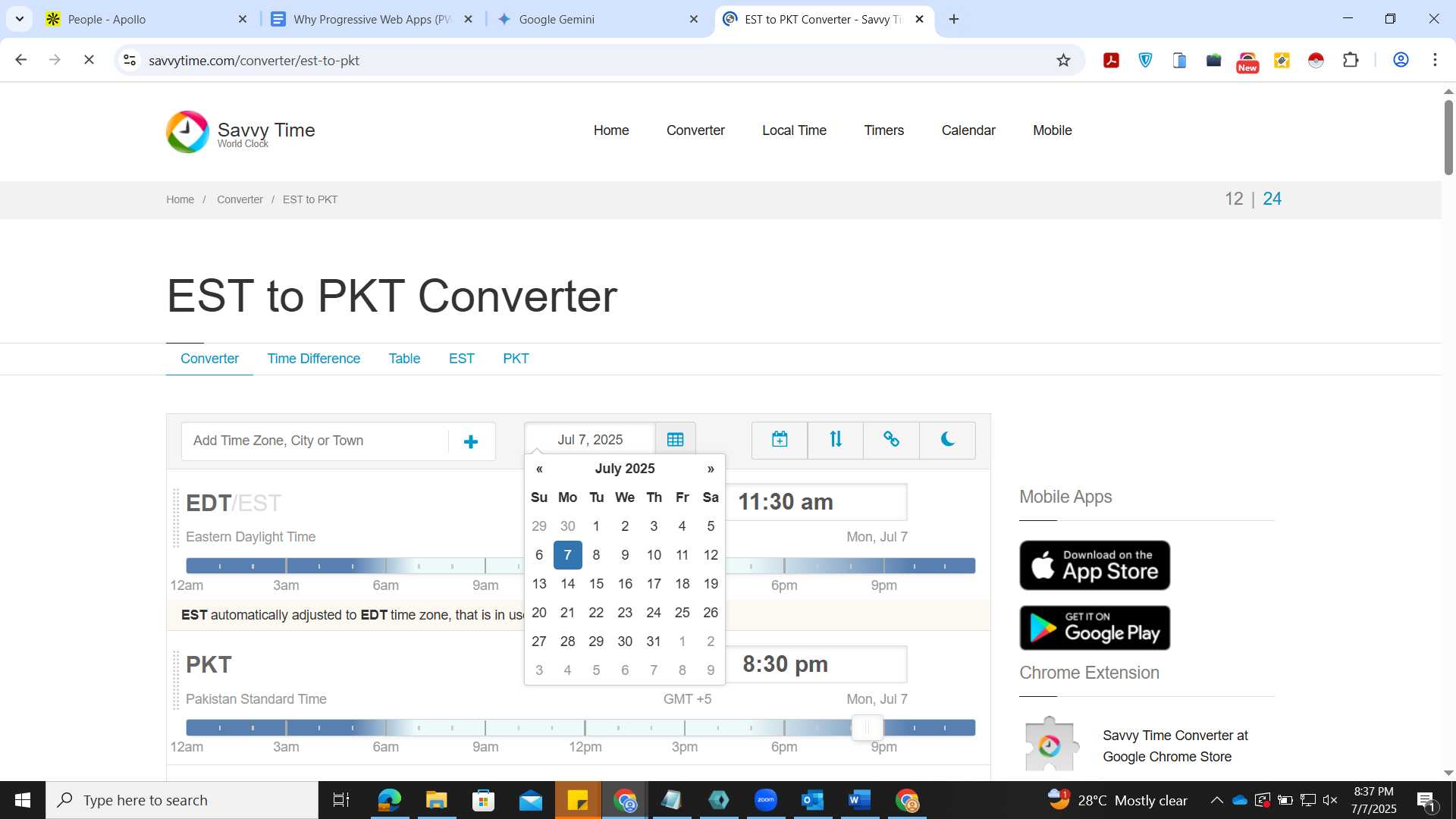Open Zoom from taskbar

pyautogui.click(x=766, y=800)
